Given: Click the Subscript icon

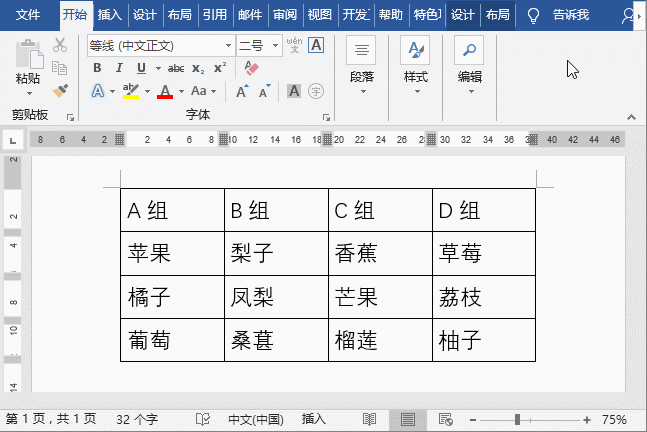Looking at the screenshot, I should coord(198,68).
